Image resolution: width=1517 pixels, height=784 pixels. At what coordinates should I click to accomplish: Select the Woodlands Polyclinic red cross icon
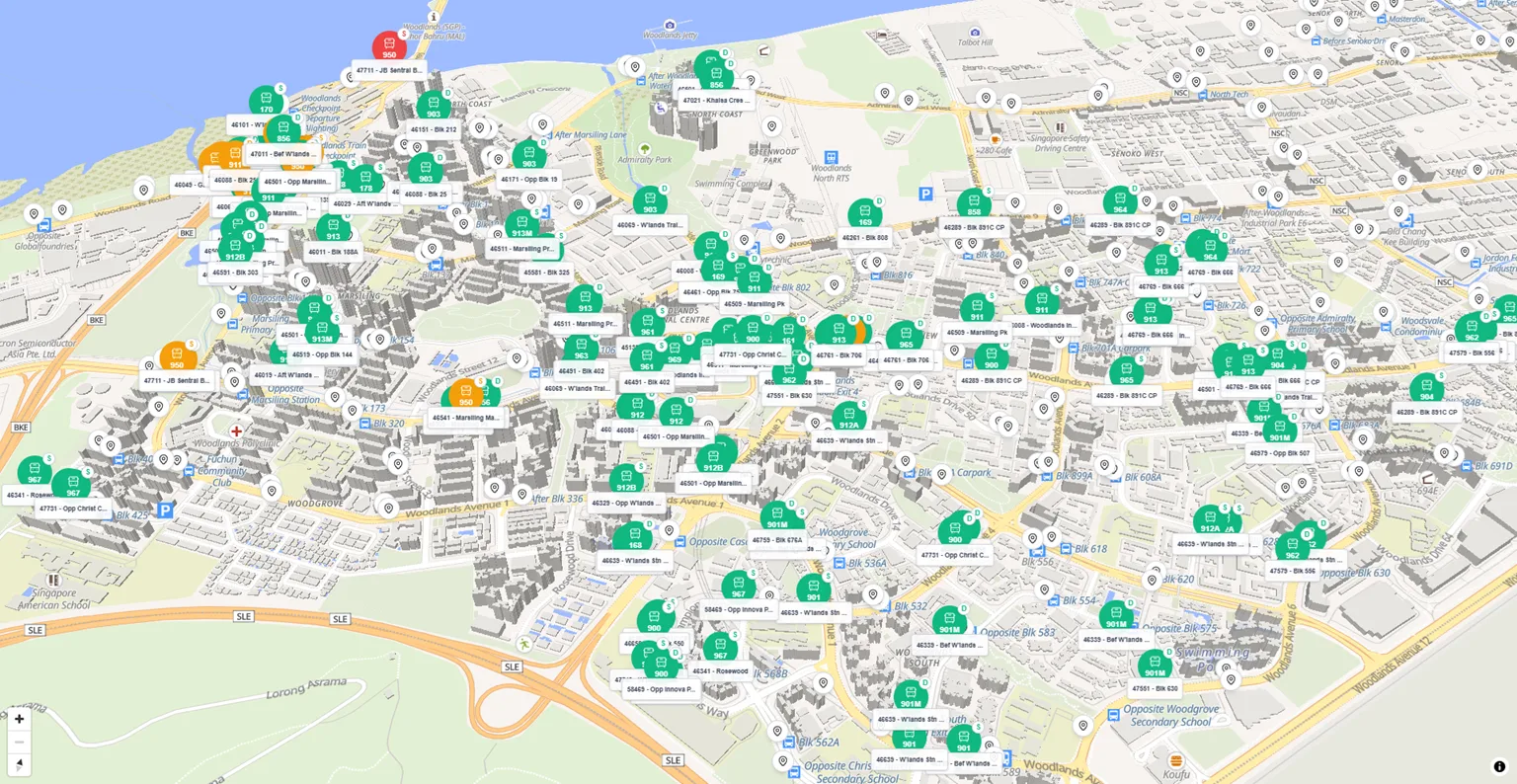236,431
